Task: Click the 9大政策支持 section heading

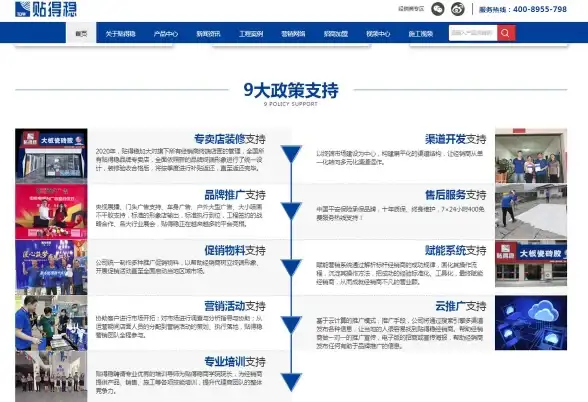Action: [291, 90]
